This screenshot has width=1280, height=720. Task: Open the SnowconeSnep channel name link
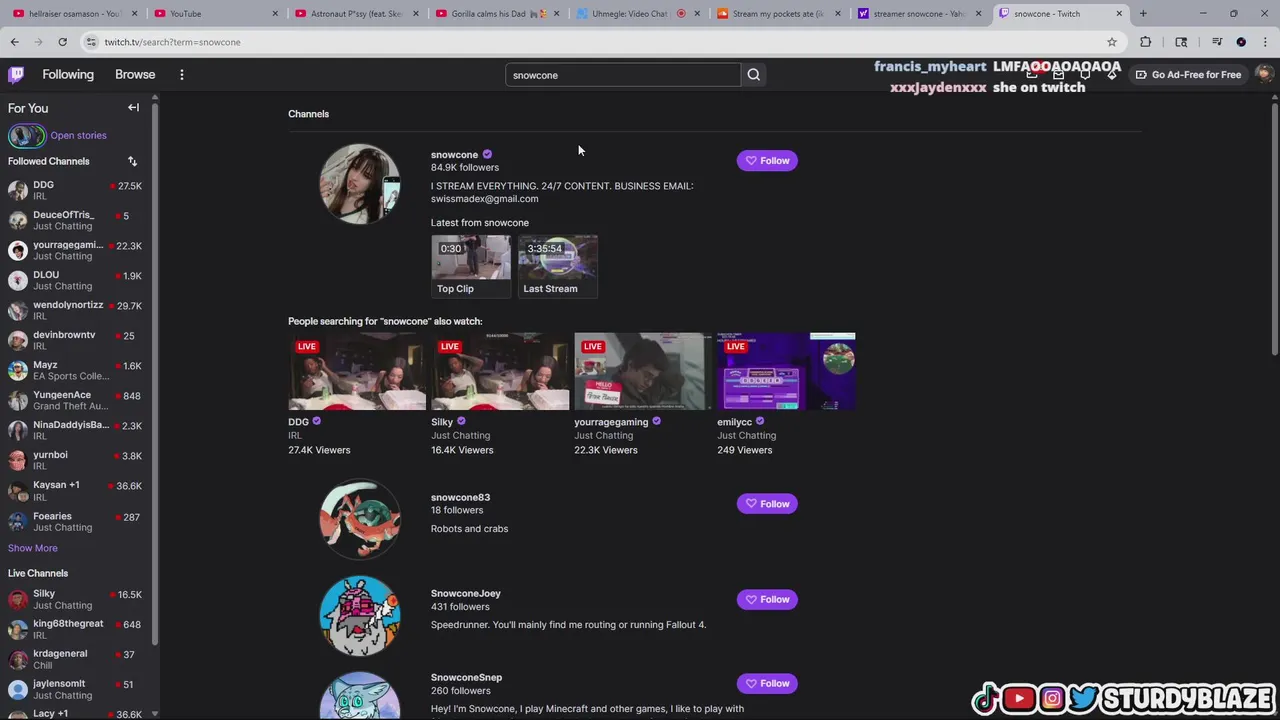[x=466, y=677]
